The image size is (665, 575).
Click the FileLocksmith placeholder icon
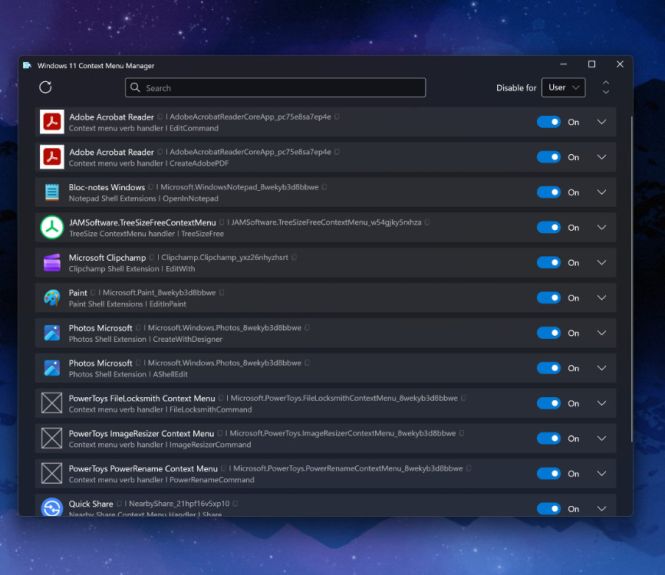click(52, 403)
